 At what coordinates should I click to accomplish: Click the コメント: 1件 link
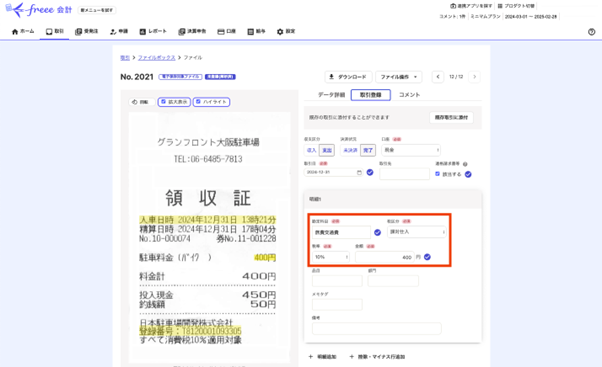tap(452, 17)
